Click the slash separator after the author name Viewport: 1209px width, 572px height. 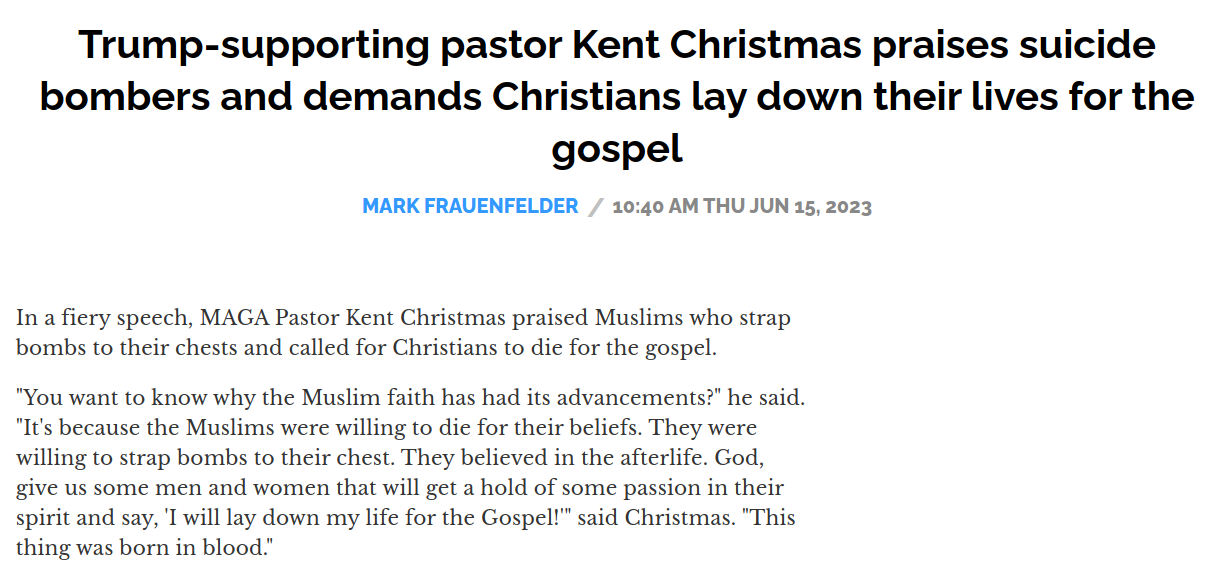click(x=596, y=207)
